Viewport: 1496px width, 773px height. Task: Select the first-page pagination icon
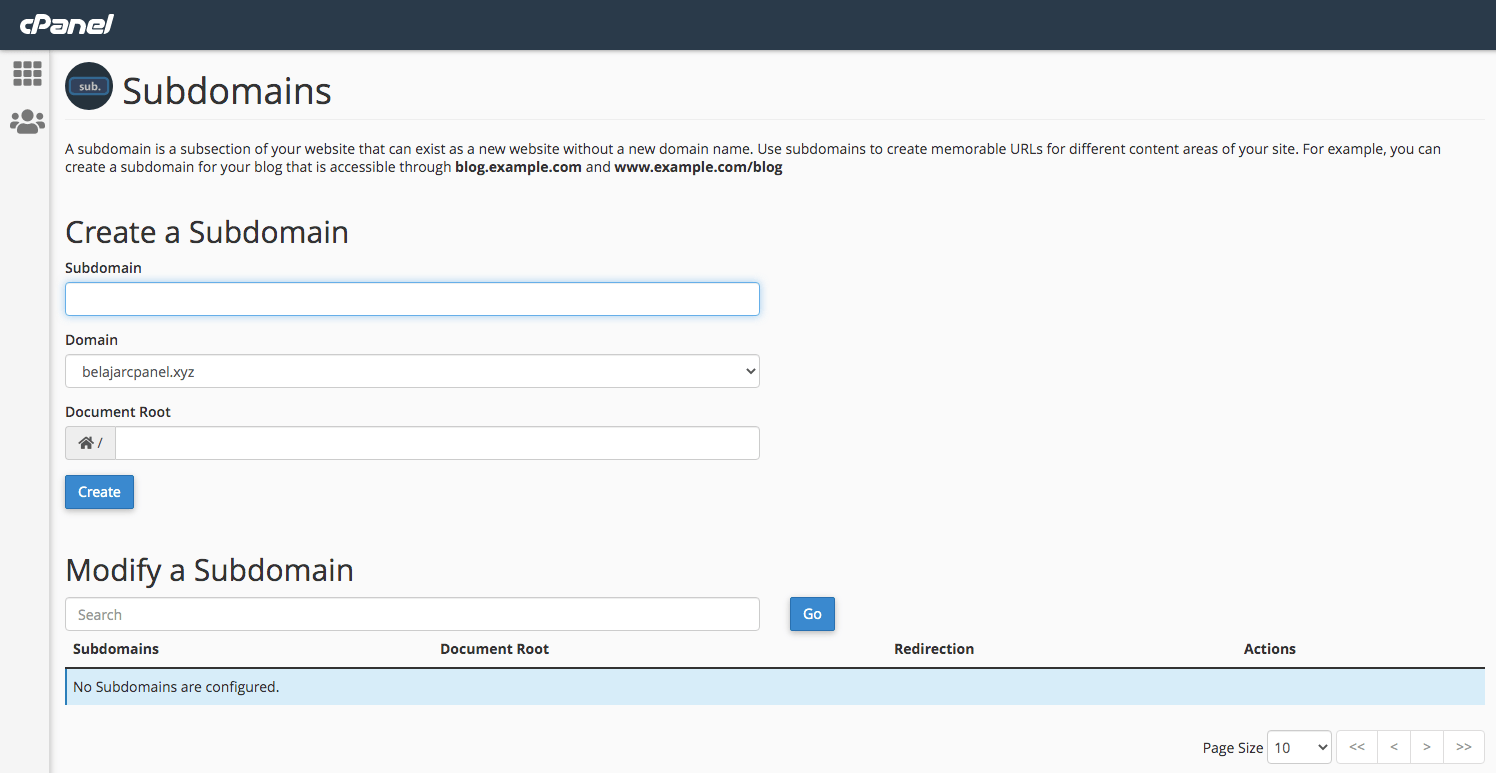[x=1356, y=746]
